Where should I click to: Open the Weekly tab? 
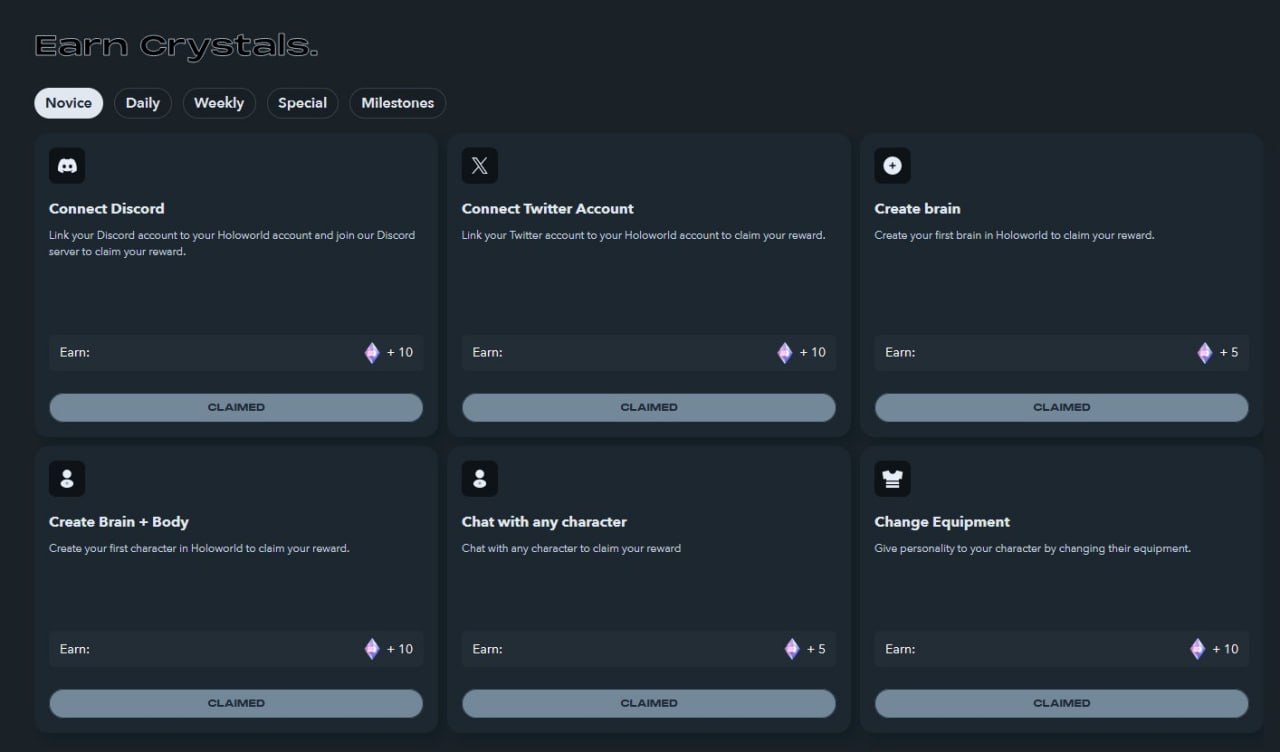click(219, 103)
